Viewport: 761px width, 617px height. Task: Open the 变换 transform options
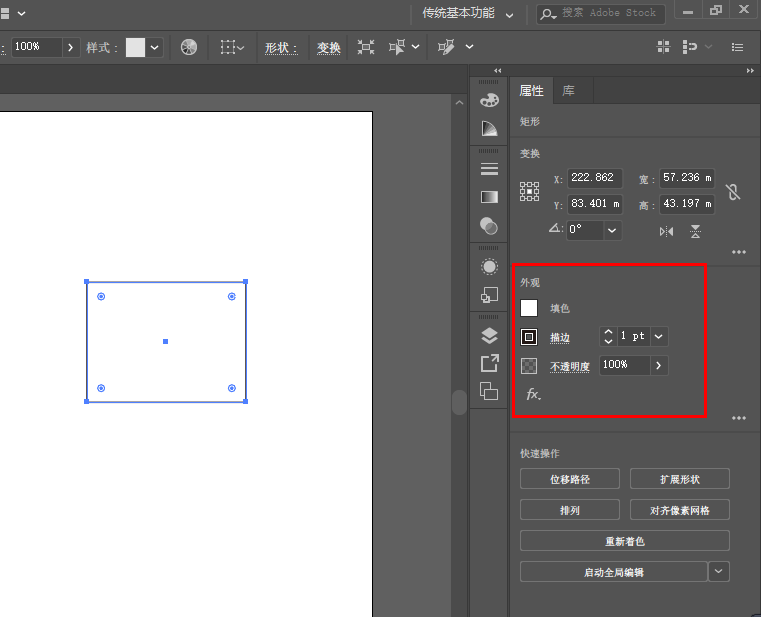pyautogui.click(x=329, y=48)
